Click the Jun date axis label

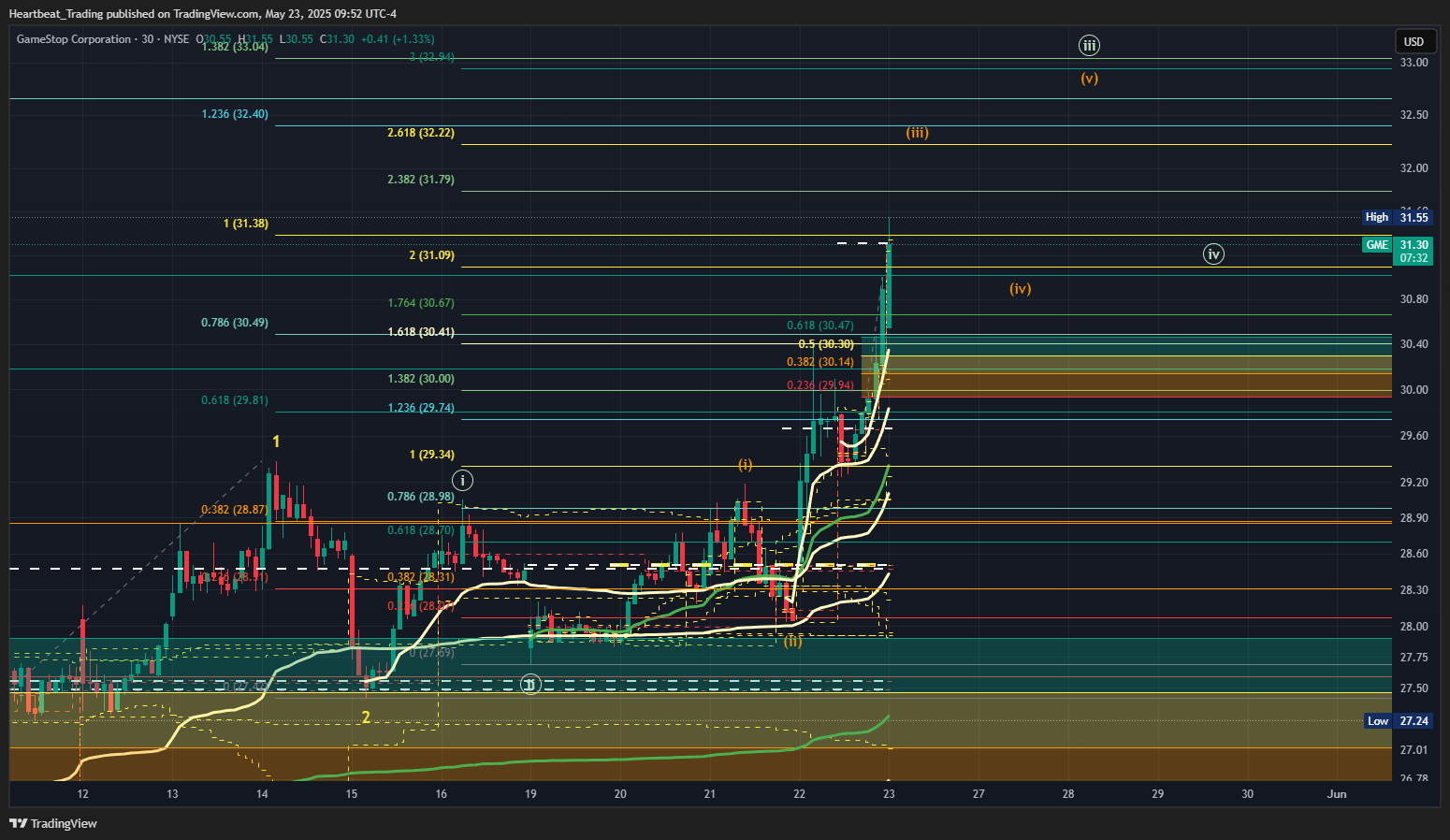[x=1337, y=794]
